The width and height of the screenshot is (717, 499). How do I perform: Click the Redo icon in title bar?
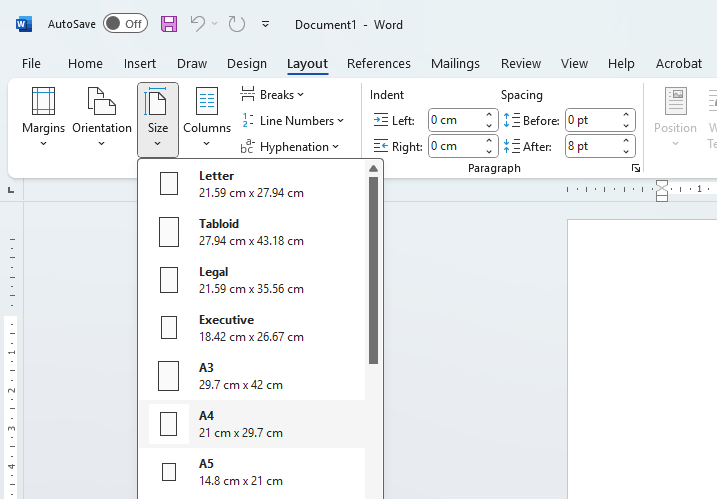coord(236,24)
